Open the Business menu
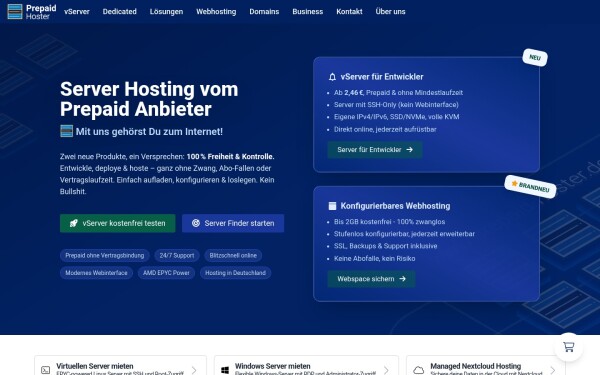Image resolution: width=600 pixels, height=375 pixels. [x=308, y=11]
